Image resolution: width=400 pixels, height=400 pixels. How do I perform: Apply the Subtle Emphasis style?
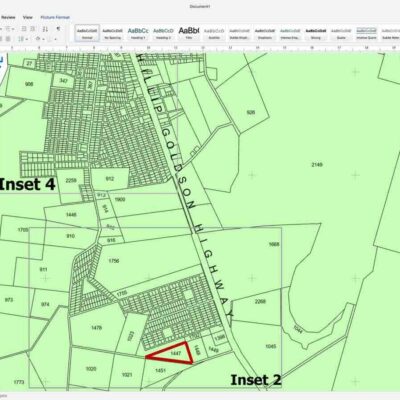click(x=239, y=33)
